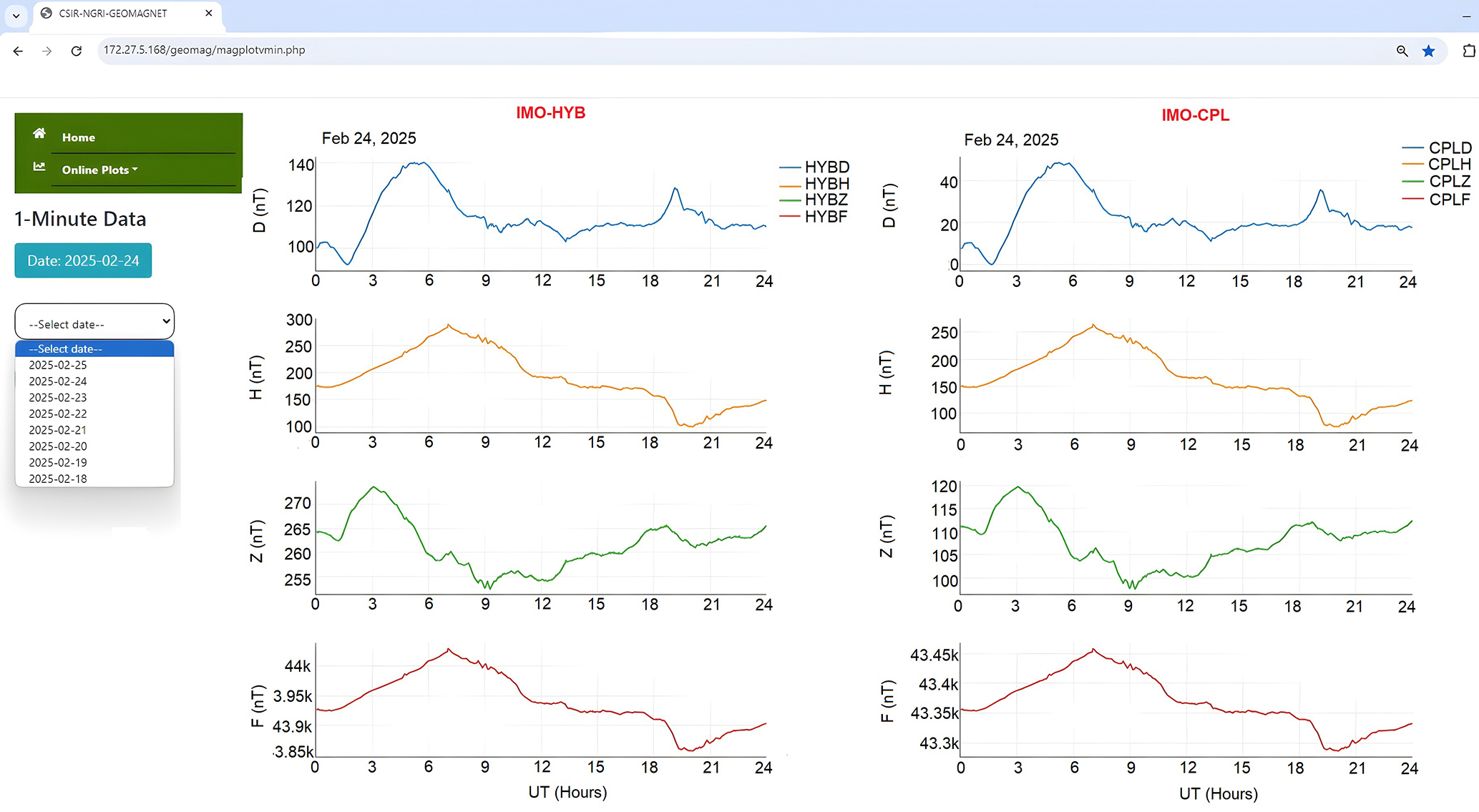This screenshot has height=812, width=1479.
Task: Toggle HYBZ trace in legend
Action: coord(826,200)
